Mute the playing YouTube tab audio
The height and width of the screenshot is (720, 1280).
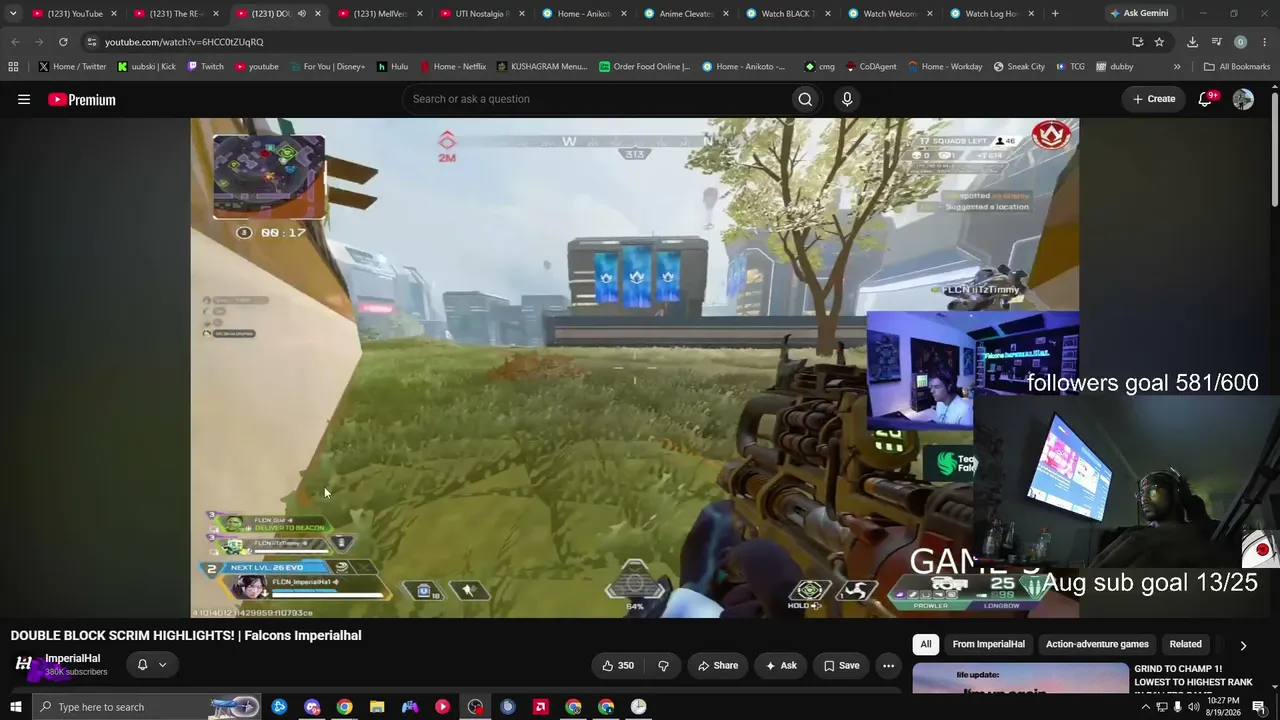pyautogui.click(x=301, y=14)
